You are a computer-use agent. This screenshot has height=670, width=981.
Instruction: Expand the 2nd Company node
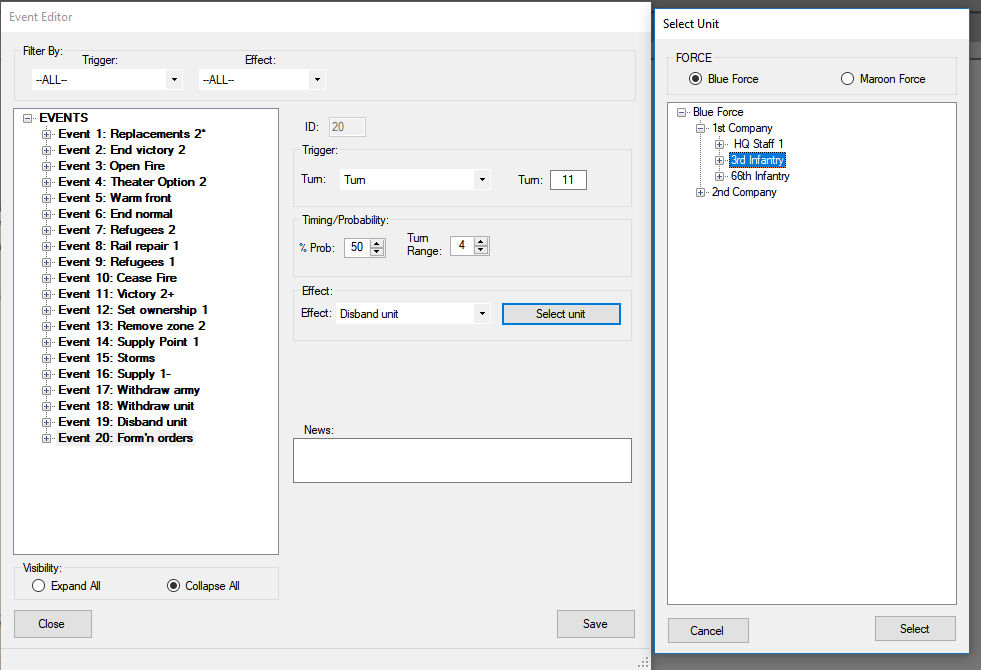click(701, 193)
